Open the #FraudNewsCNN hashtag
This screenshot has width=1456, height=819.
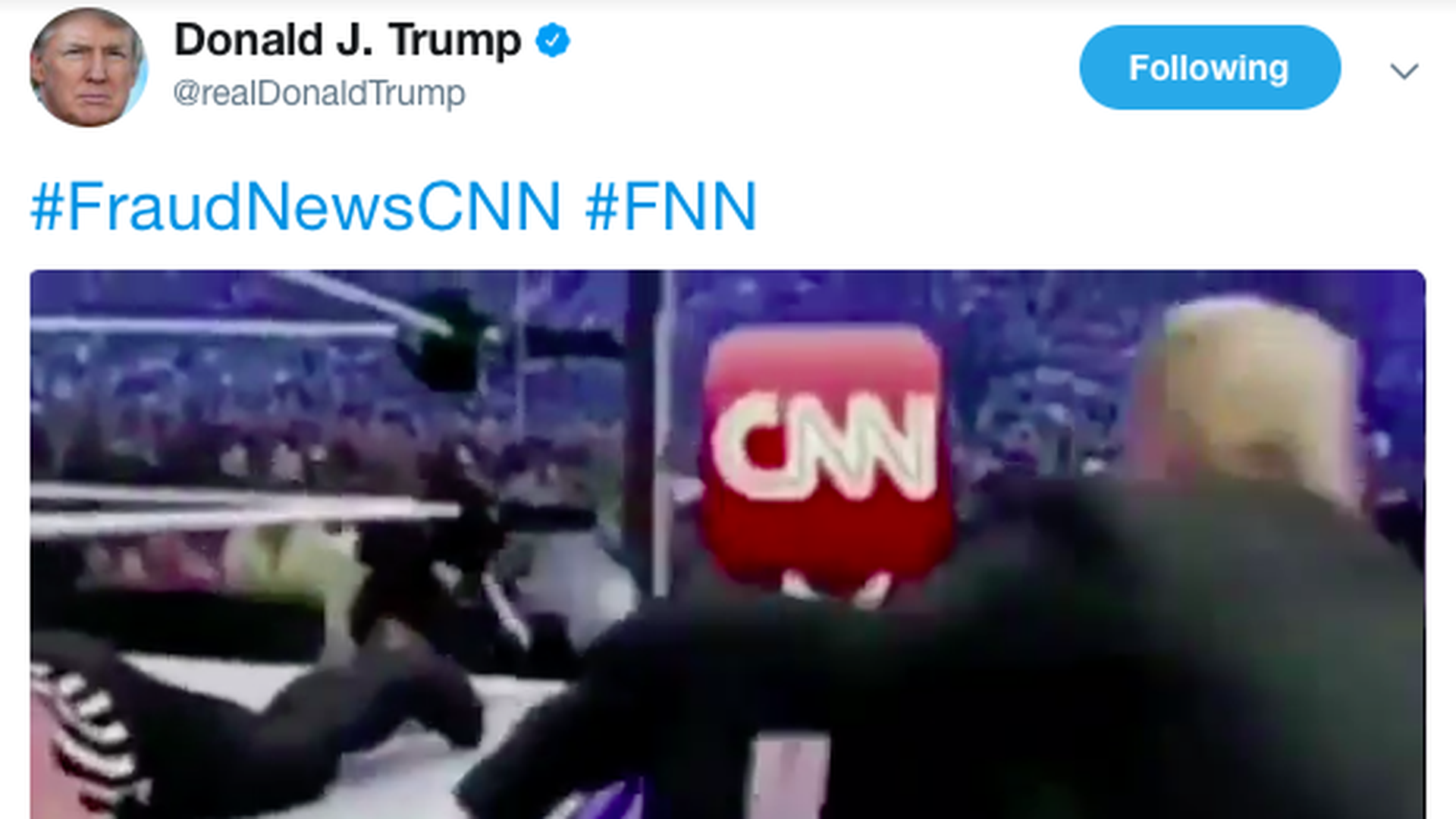coord(296,206)
